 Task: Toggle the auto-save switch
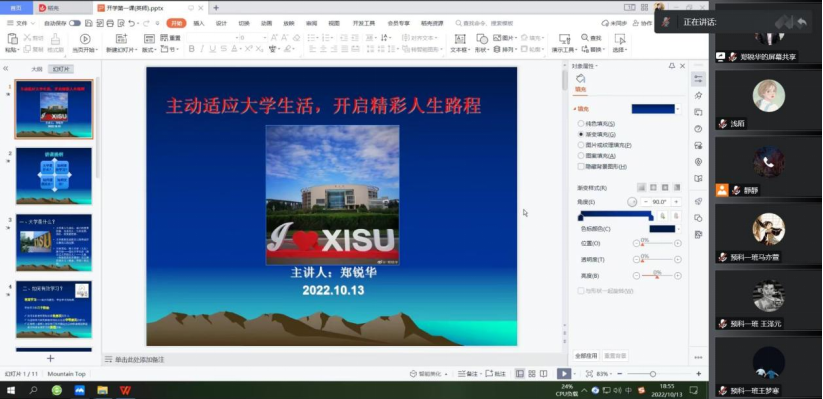(x=75, y=23)
